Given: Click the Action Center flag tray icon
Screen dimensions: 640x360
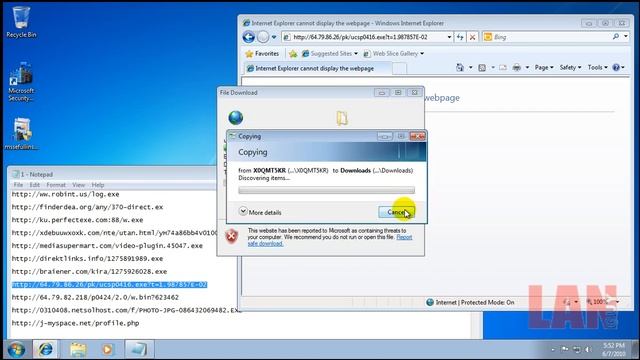Looking at the screenshot, I should [565, 349].
